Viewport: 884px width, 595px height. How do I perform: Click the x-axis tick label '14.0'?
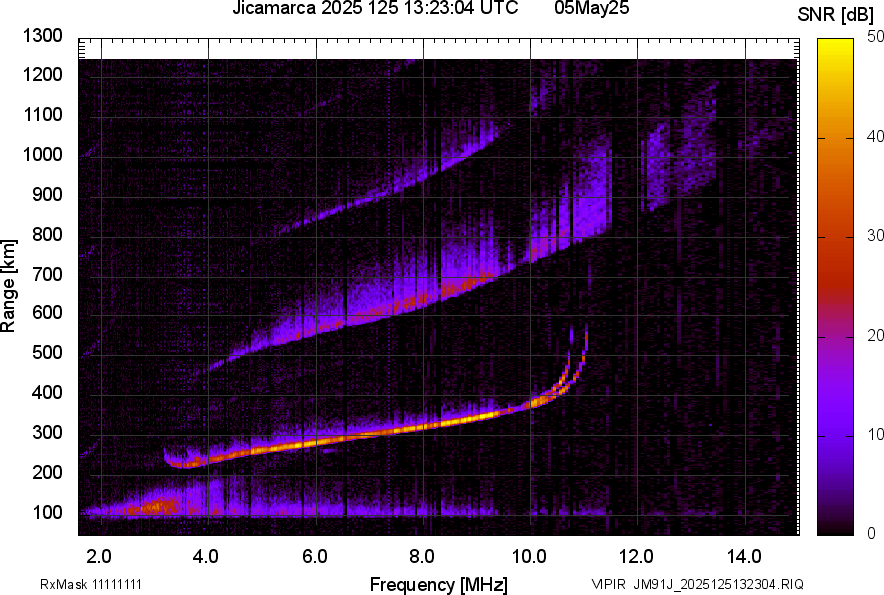744,557
